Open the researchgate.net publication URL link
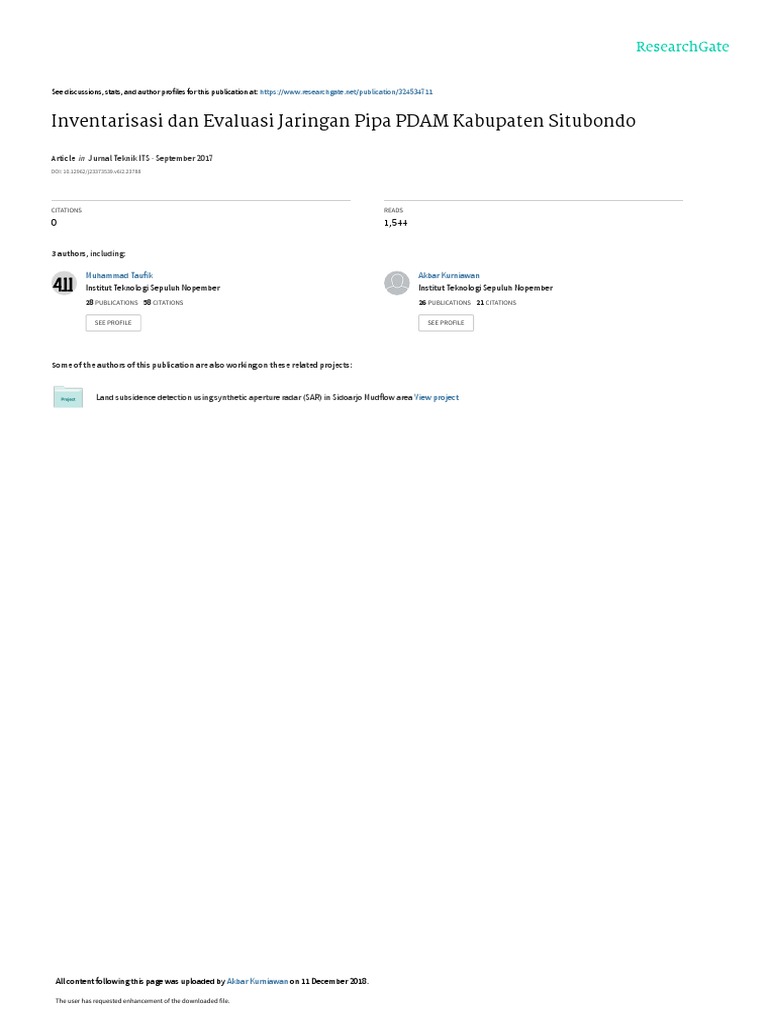This screenshot has height=1024, width=768. 346,92
